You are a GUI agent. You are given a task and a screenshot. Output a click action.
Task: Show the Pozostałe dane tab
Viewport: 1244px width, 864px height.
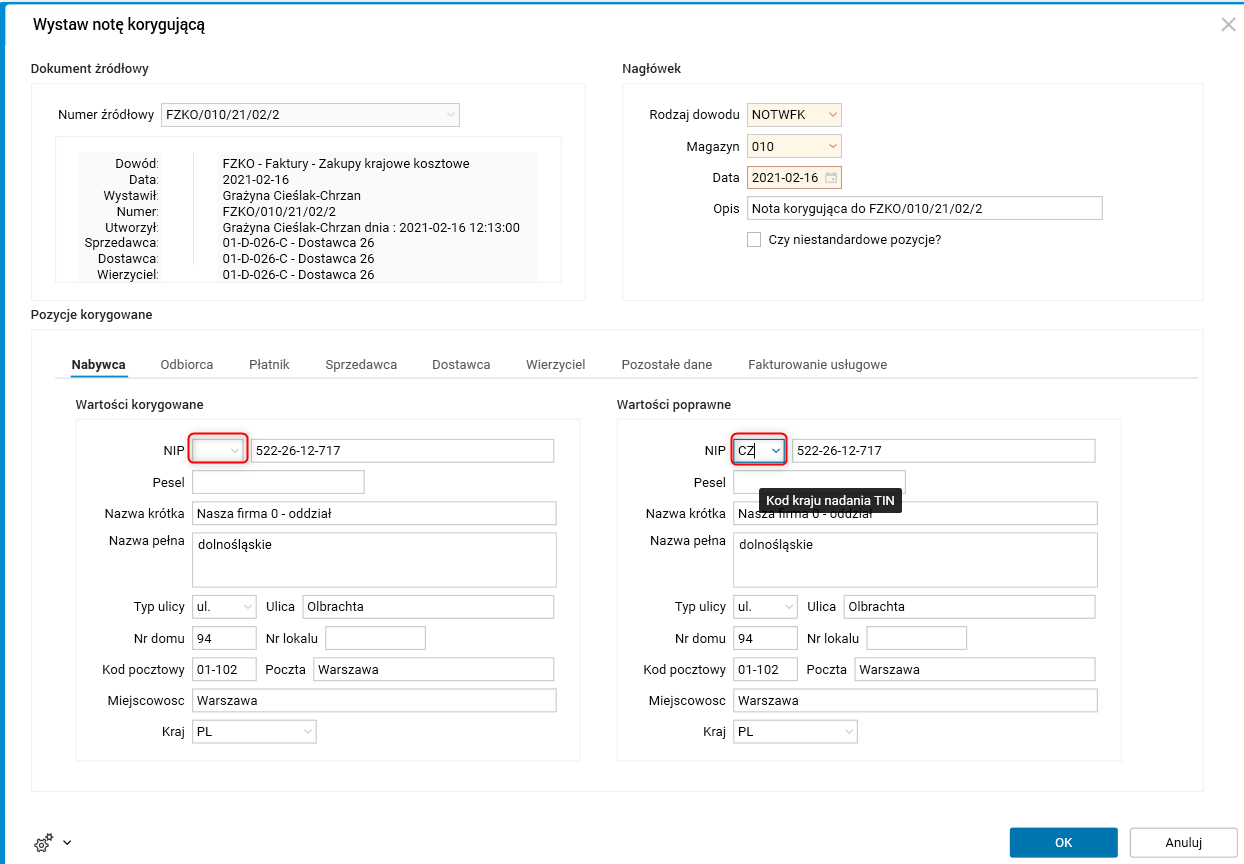[667, 365]
